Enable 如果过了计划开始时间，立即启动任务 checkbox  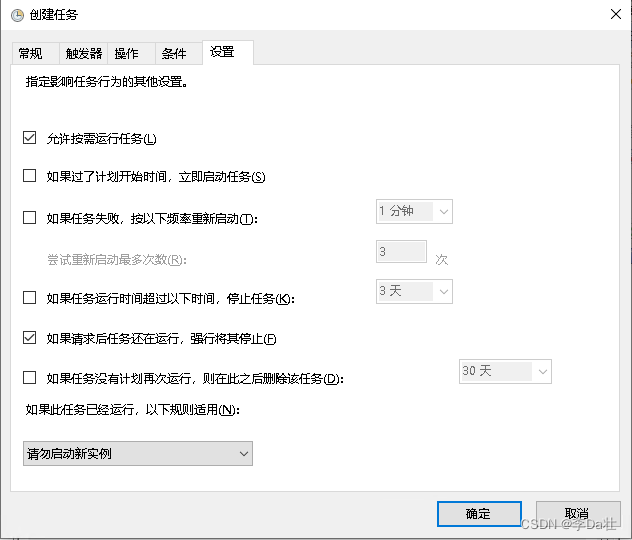click(29, 176)
